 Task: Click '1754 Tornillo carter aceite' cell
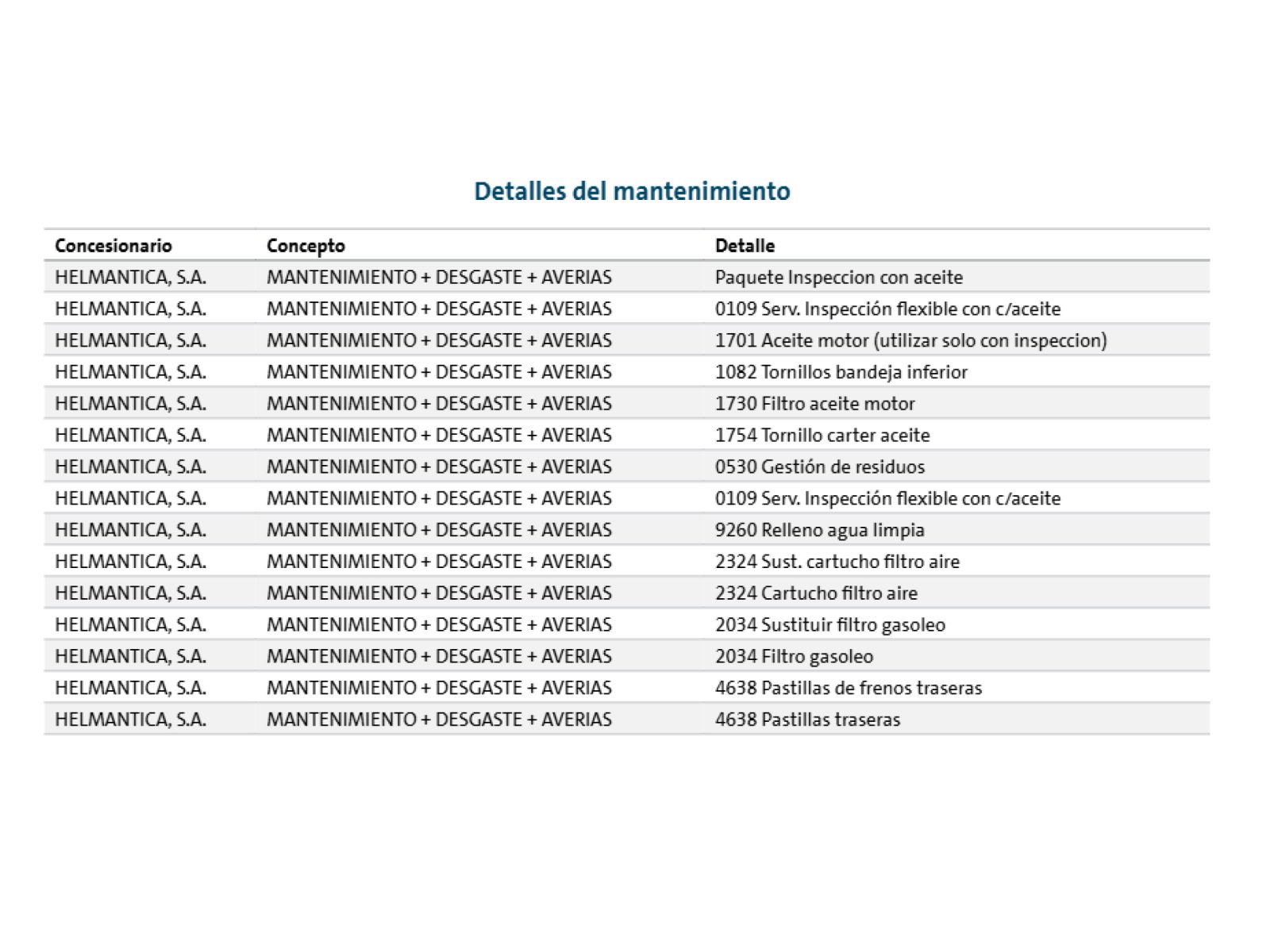[822, 436]
